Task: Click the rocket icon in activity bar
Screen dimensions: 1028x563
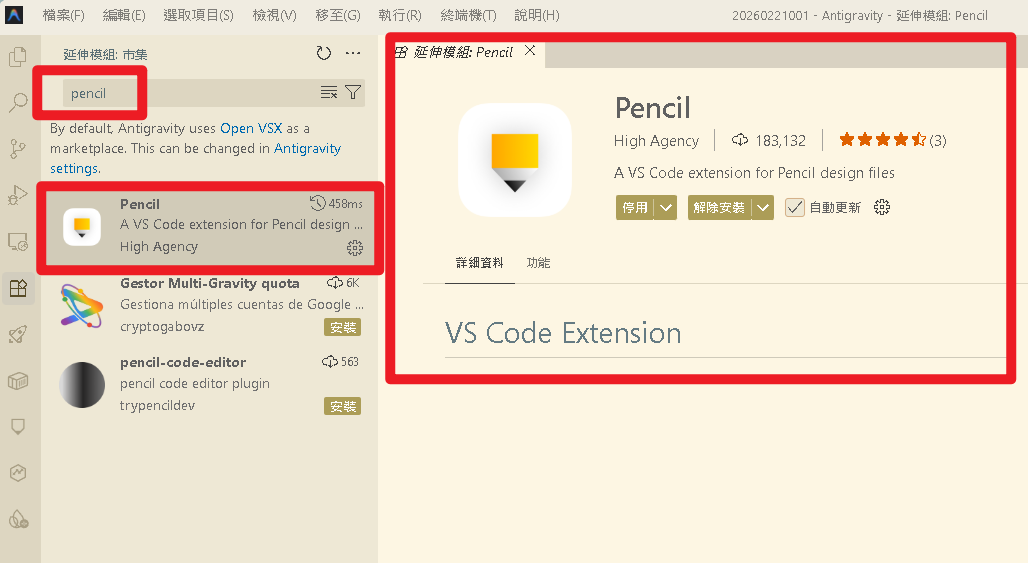Action: [x=18, y=334]
